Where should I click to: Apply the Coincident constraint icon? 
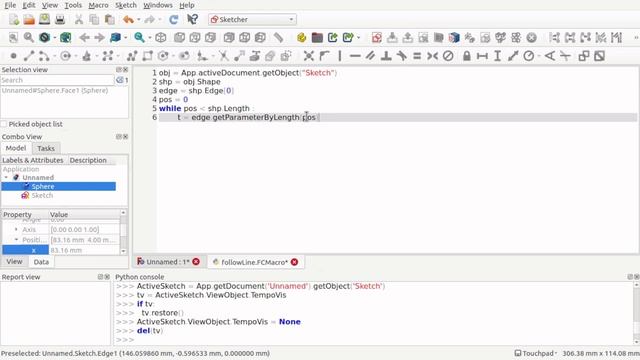309,56
